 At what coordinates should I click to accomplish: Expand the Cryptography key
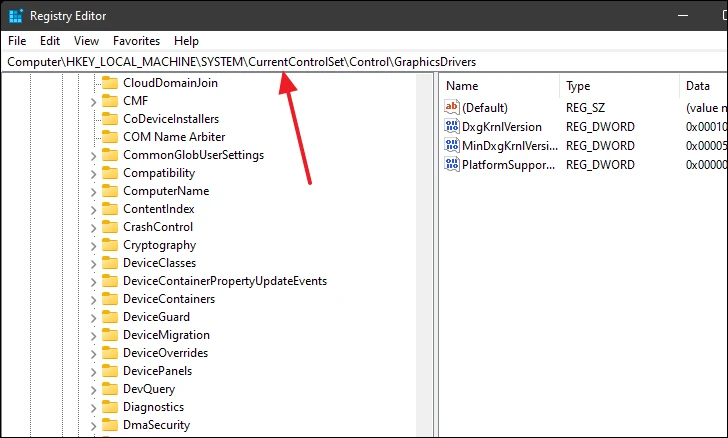(x=93, y=246)
